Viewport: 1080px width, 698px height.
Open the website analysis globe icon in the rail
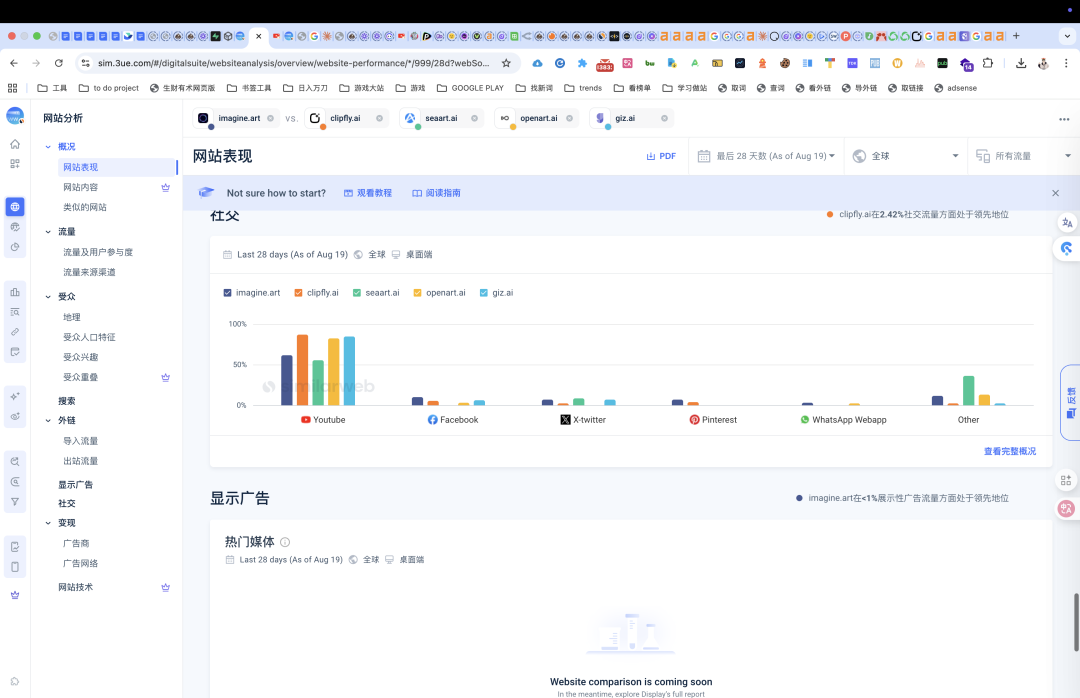coord(14,207)
